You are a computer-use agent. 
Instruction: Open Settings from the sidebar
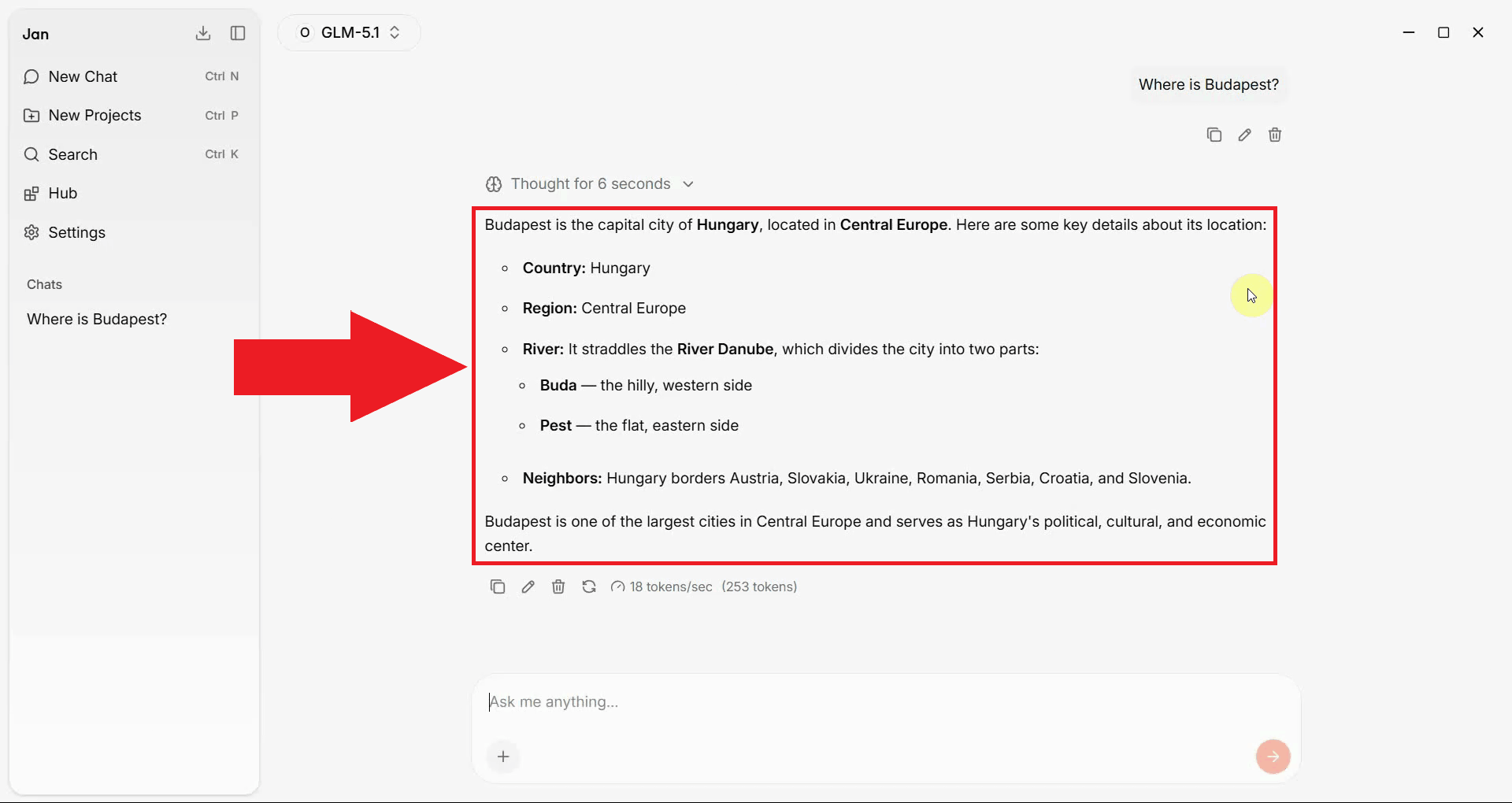pos(76,232)
